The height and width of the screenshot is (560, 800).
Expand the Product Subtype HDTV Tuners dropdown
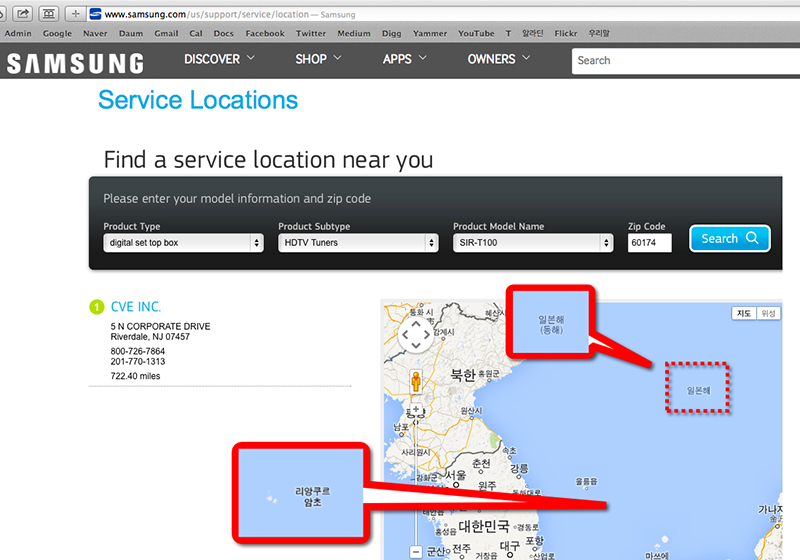click(x=358, y=243)
